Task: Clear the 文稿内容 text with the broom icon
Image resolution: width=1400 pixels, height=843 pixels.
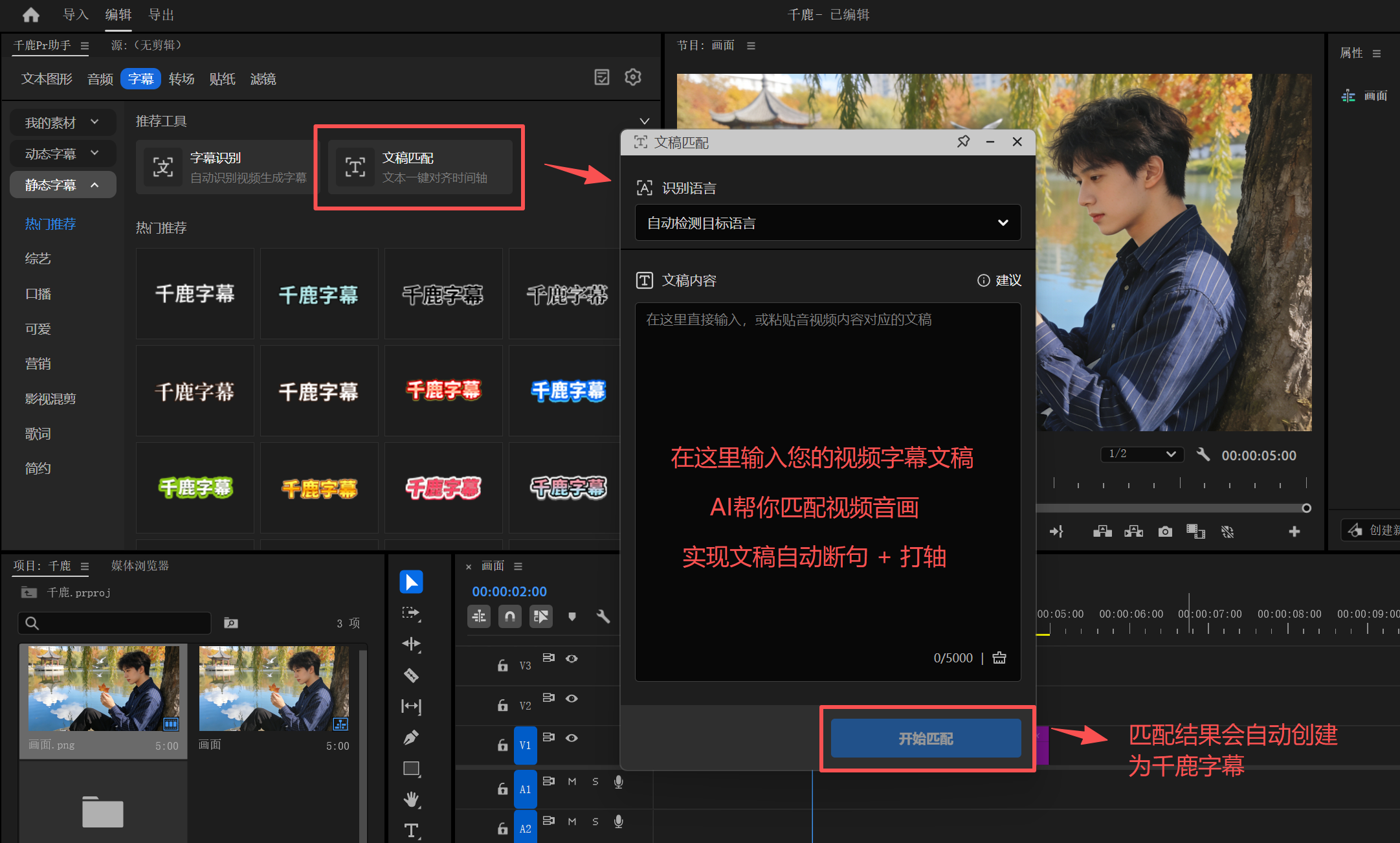Action: 999,658
